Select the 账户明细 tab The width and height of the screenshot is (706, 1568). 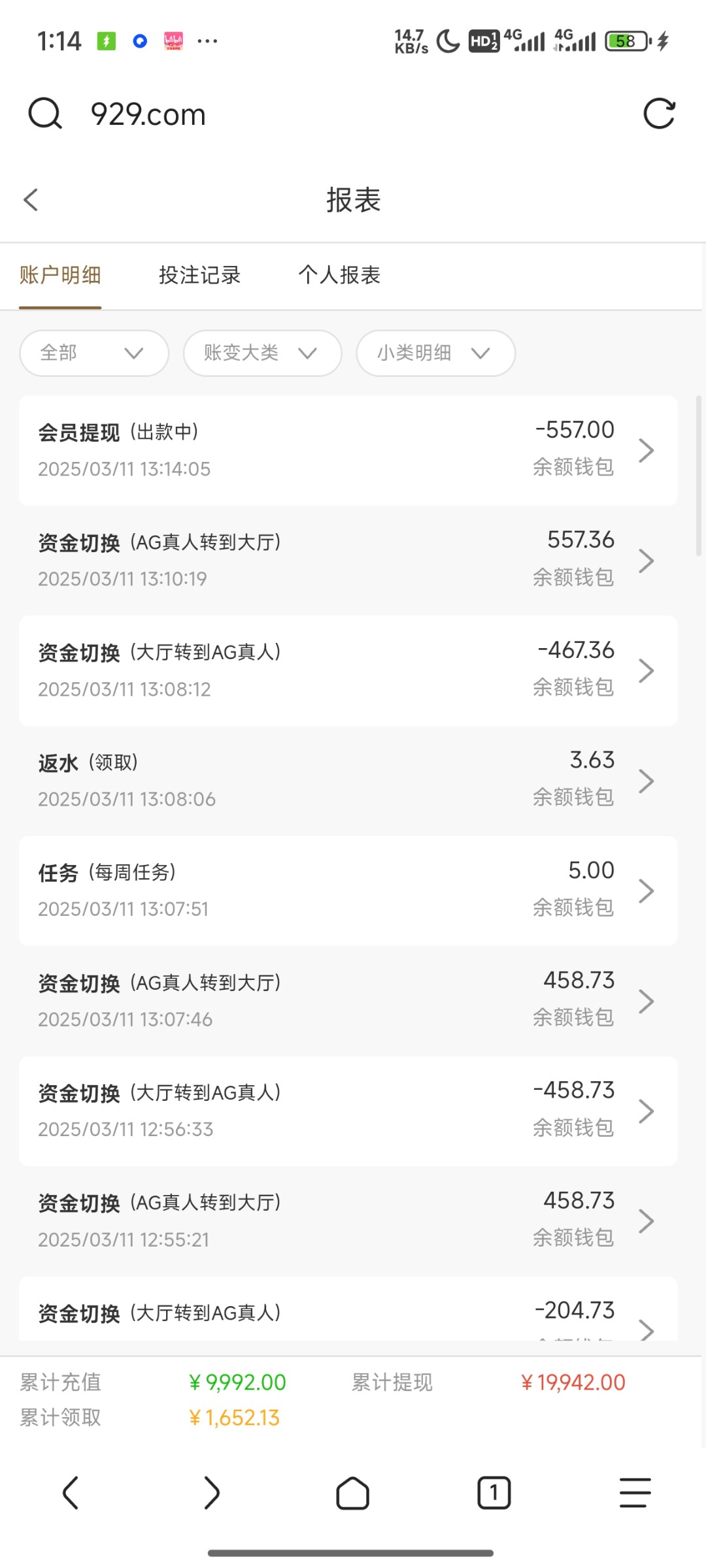(60, 275)
